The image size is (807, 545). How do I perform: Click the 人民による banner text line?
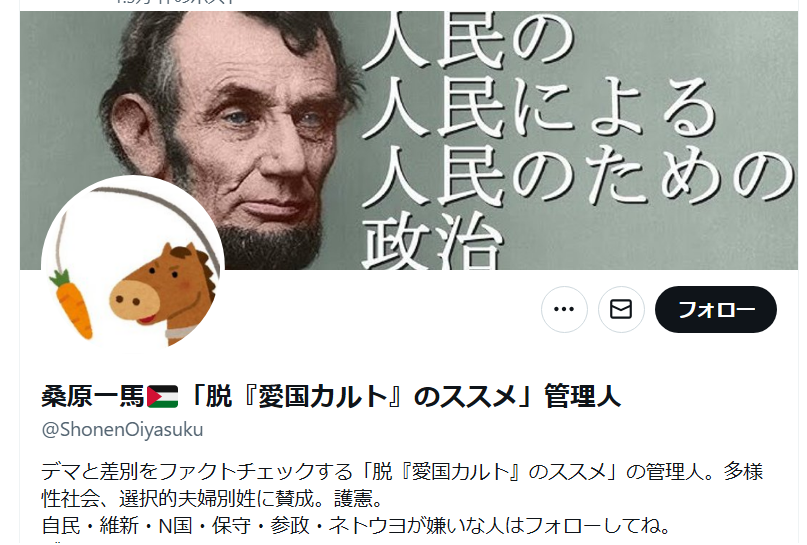(x=538, y=109)
